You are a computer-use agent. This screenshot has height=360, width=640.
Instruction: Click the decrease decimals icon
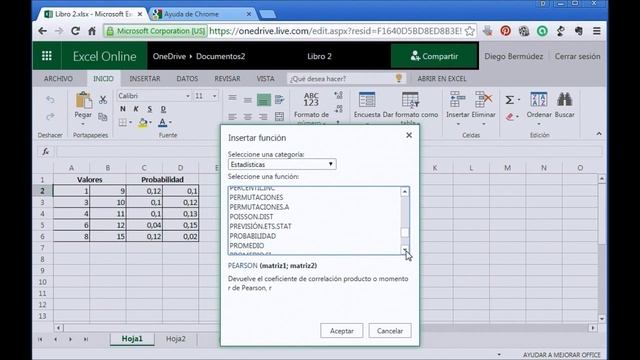pos(338,109)
